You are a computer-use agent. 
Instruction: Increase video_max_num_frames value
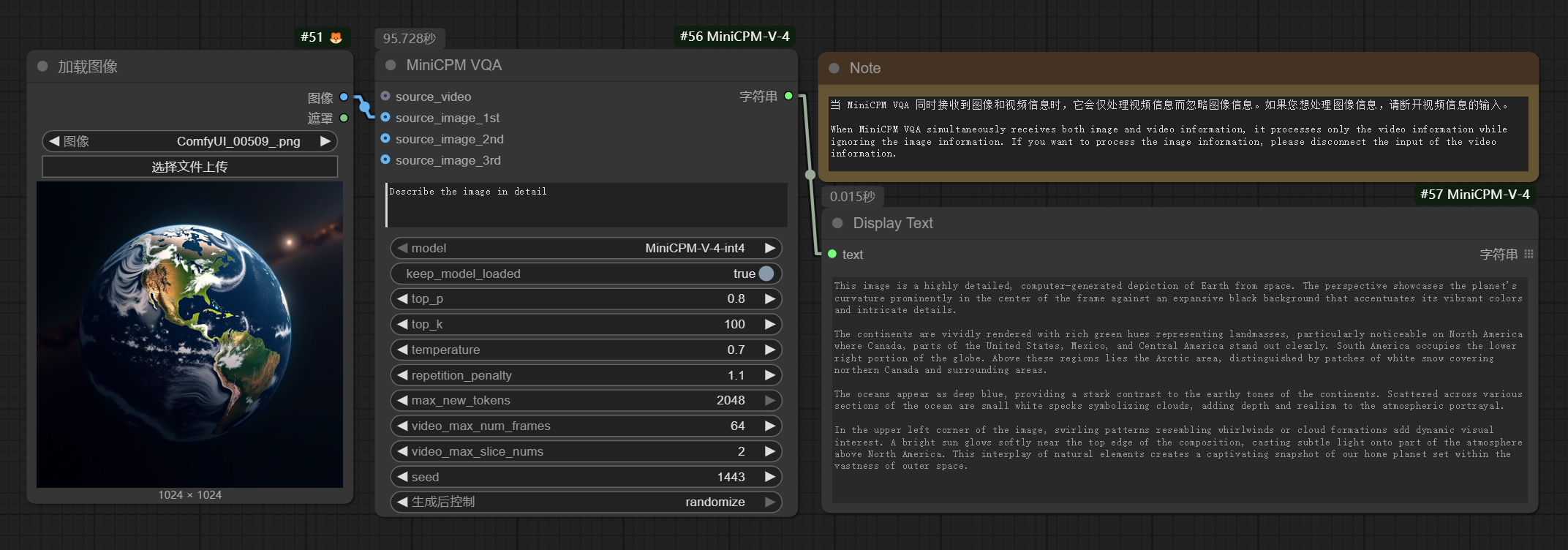770,426
